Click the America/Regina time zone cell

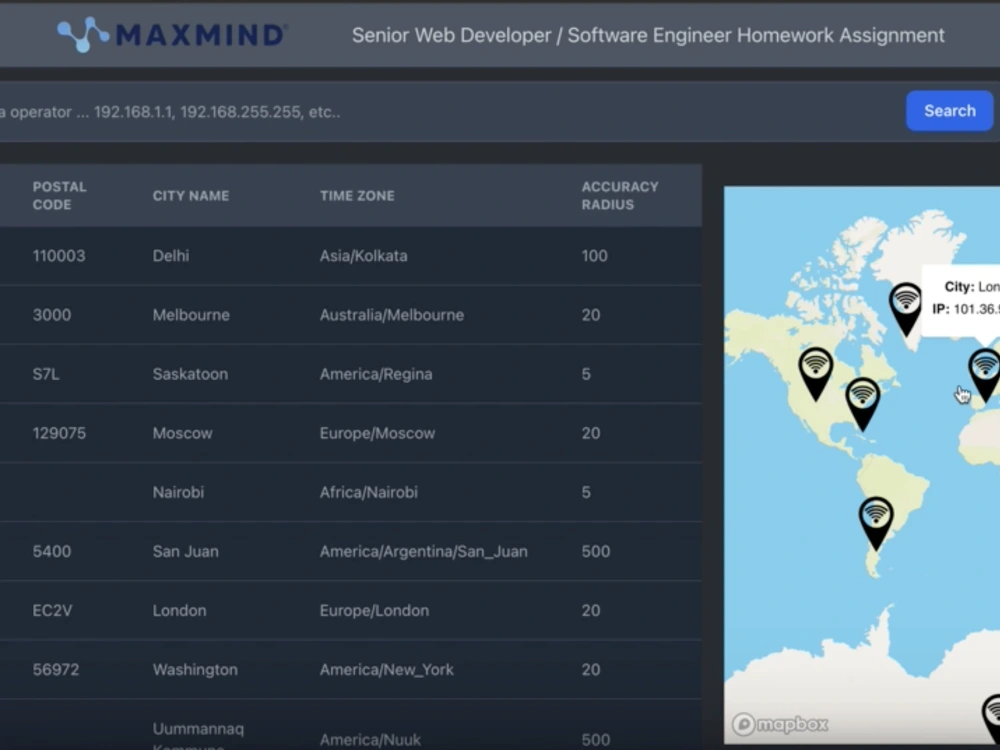pos(376,374)
